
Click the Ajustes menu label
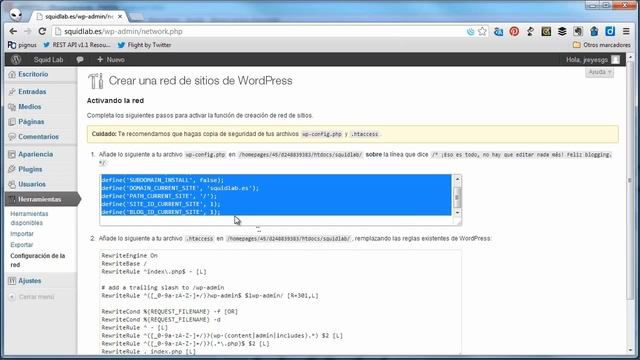[29, 281]
